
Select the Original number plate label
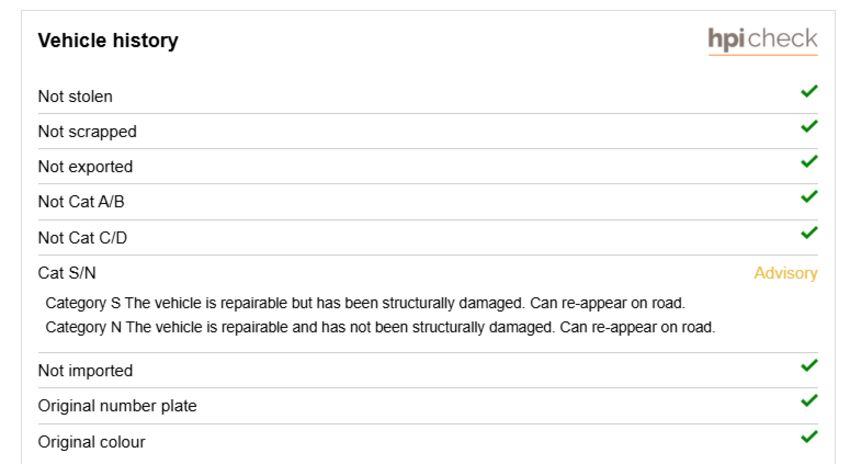pos(117,406)
